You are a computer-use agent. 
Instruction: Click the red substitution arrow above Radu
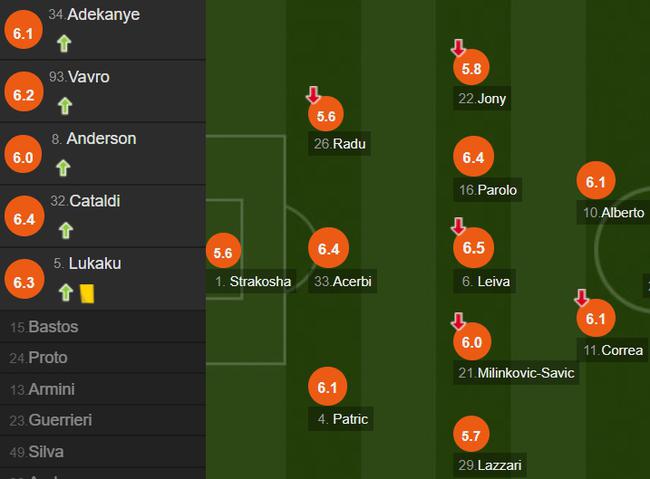313,95
